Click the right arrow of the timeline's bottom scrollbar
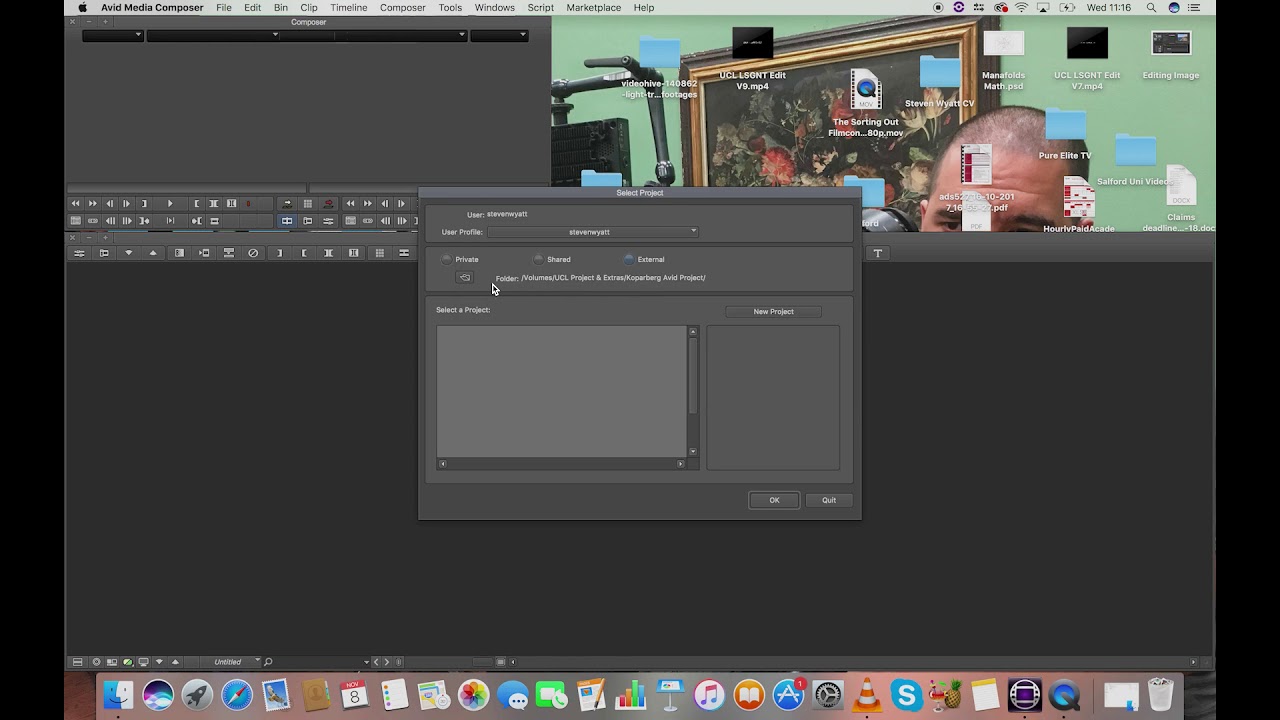 point(1193,662)
